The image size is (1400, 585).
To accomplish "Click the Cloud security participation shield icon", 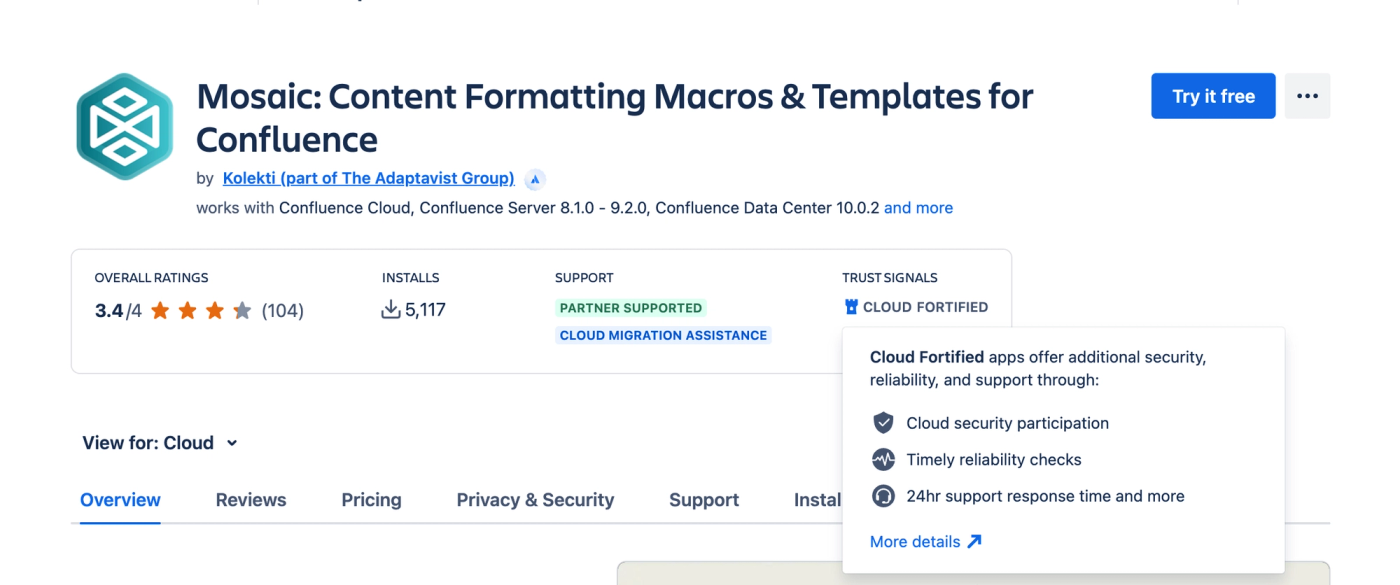I will coord(883,423).
